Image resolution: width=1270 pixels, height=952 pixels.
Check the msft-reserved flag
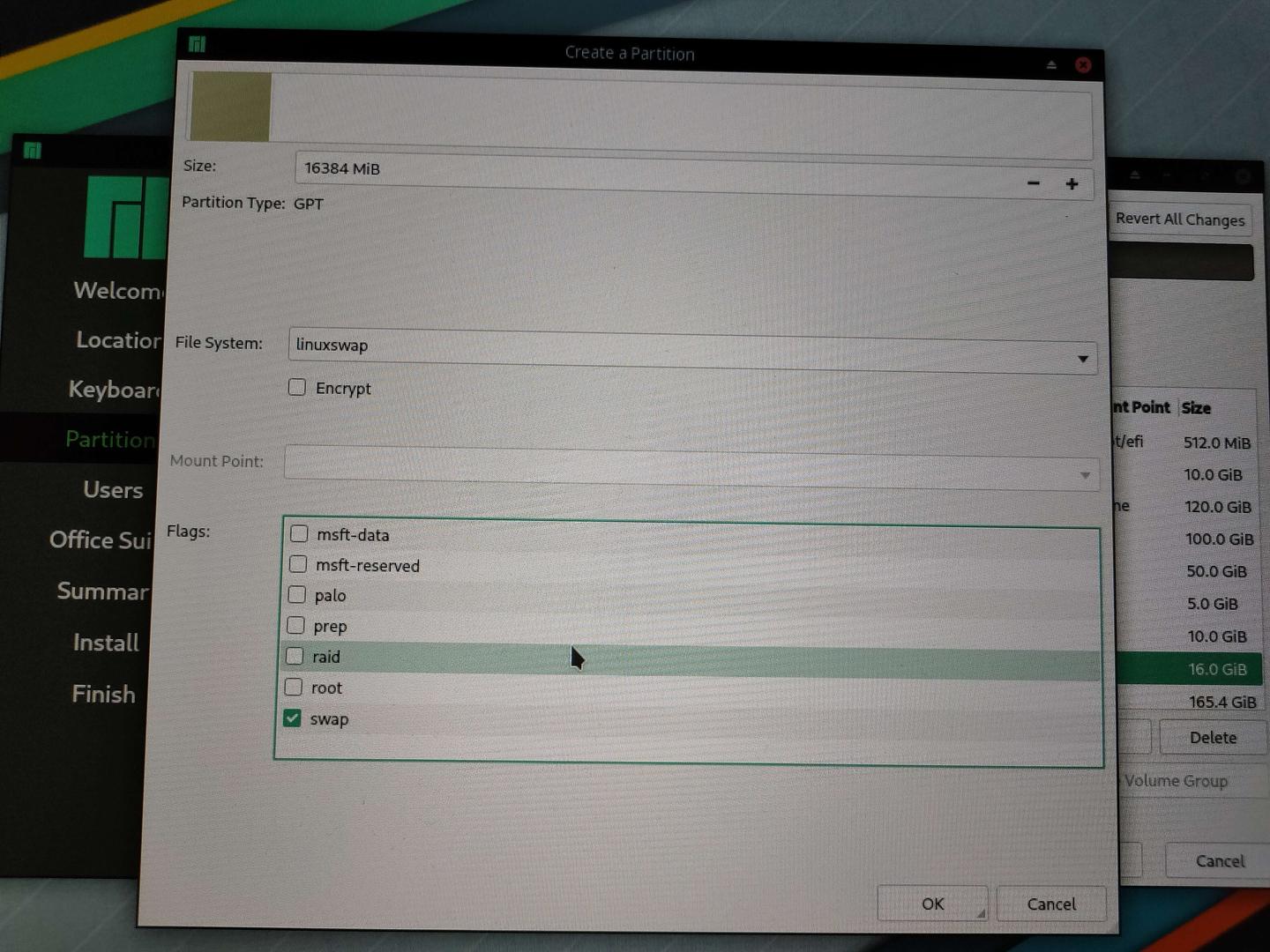pyautogui.click(x=298, y=564)
